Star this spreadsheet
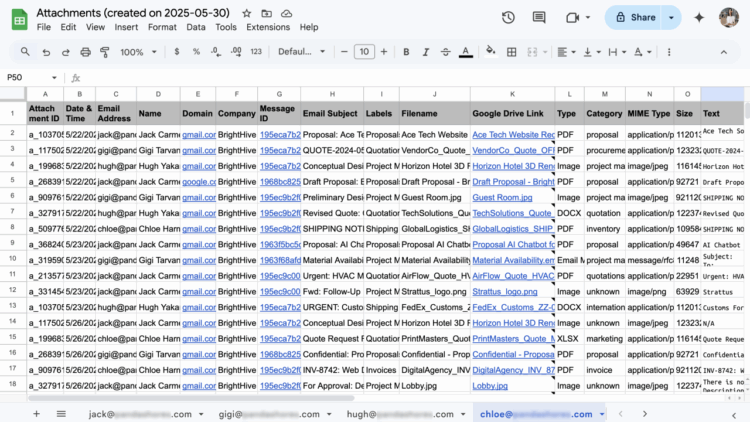750x422 pixels. pyautogui.click(x=247, y=13)
